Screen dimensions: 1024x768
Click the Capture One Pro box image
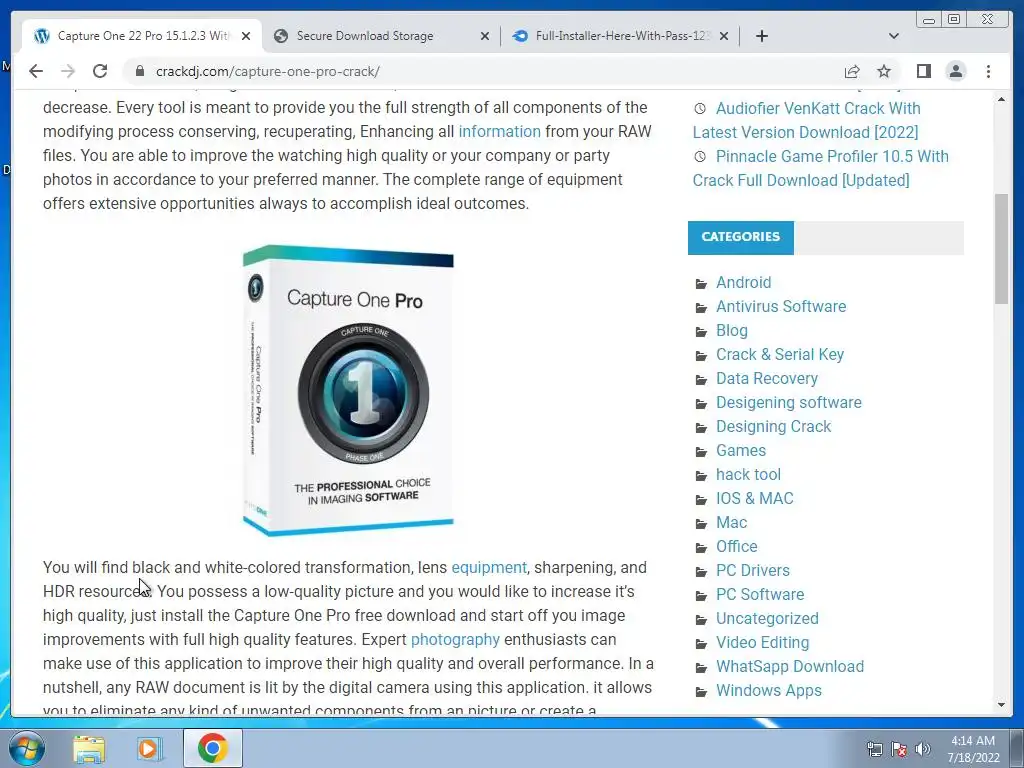pos(348,391)
